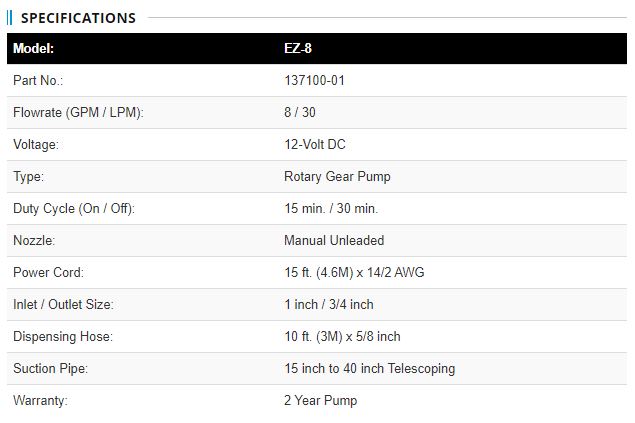Click the EZ-8 model value

(x=298, y=49)
